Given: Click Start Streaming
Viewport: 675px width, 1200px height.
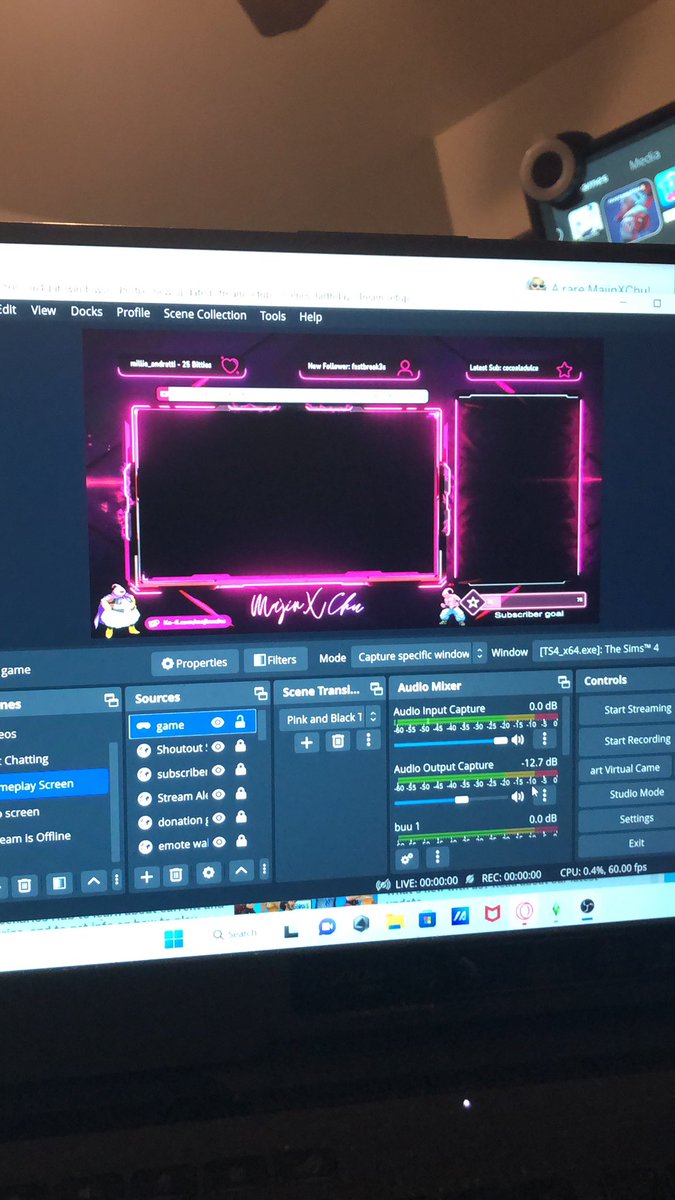Looking at the screenshot, I should pos(630,709).
